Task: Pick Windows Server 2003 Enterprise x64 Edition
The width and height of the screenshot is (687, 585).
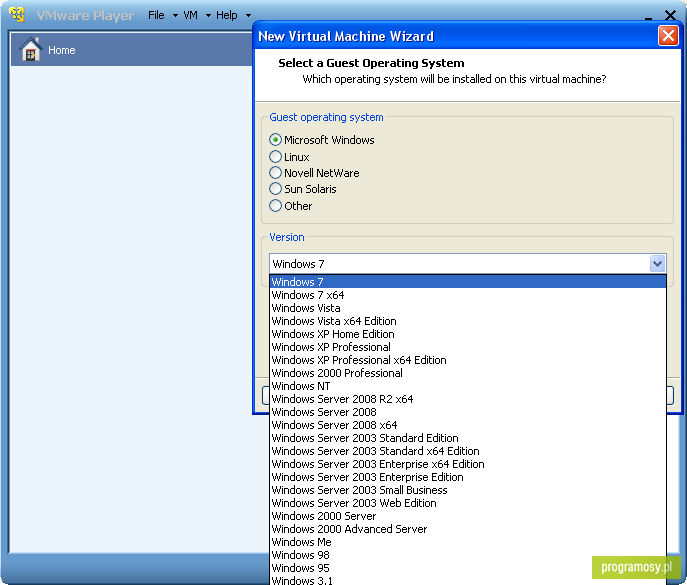Action: [x=468, y=464]
